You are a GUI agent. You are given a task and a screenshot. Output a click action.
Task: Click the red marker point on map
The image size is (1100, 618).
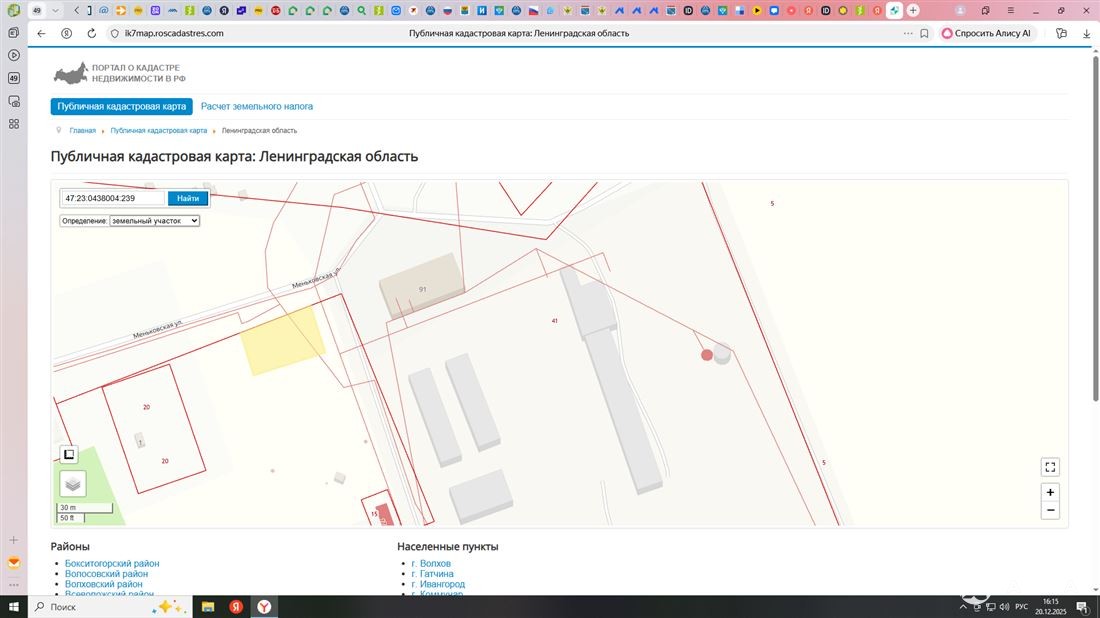(x=707, y=355)
